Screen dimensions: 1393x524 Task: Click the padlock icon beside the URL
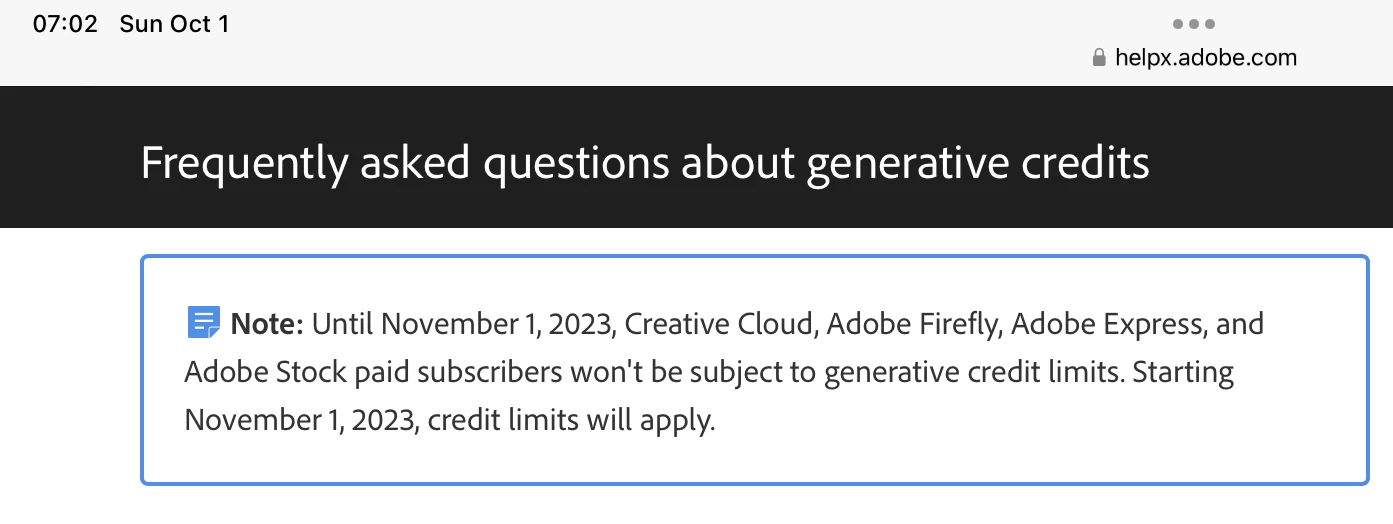pos(1100,58)
